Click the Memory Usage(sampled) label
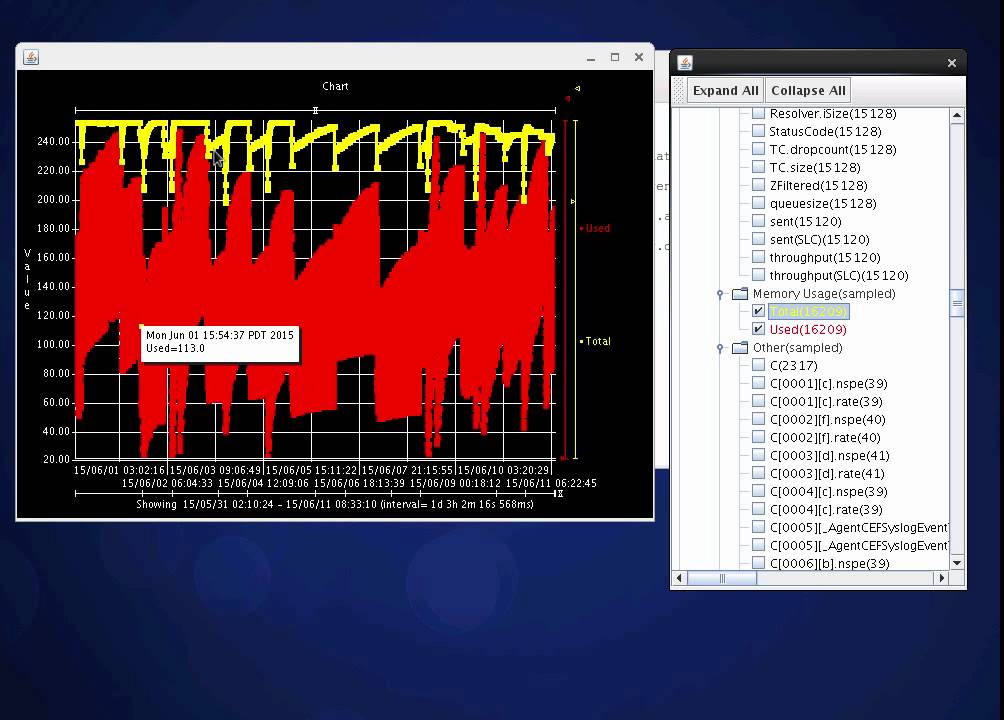This screenshot has width=1004, height=720. point(824,293)
